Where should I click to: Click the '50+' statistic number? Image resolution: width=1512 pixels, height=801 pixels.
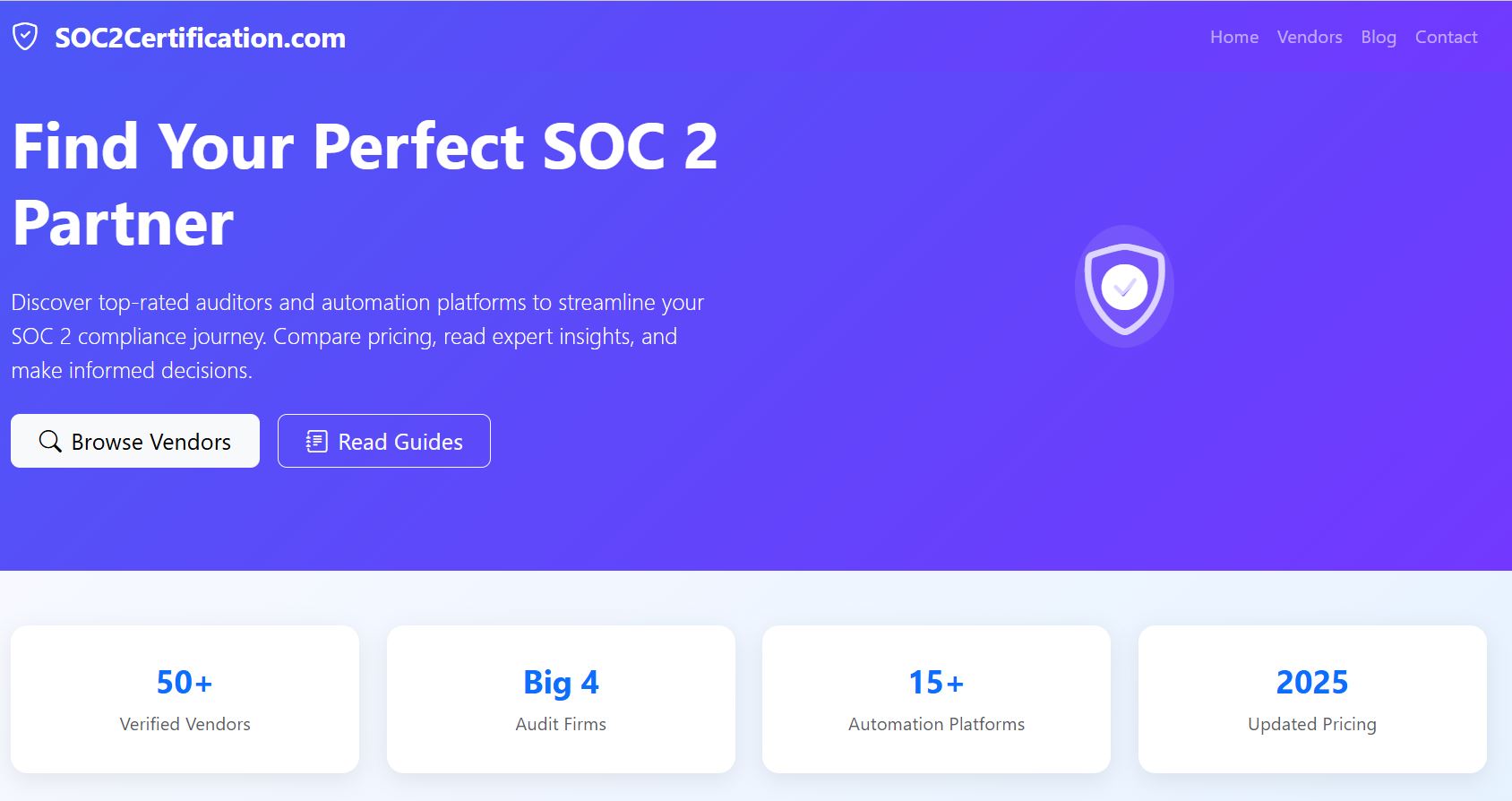(185, 683)
